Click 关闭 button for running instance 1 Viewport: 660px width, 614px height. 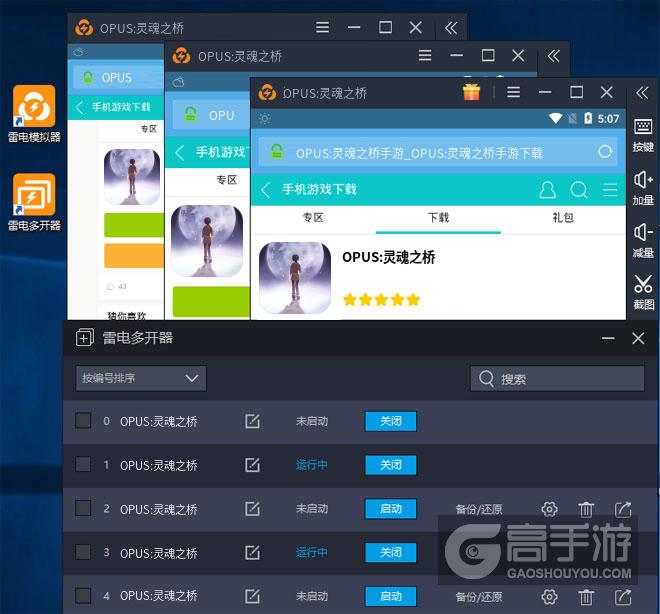[391, 465]
